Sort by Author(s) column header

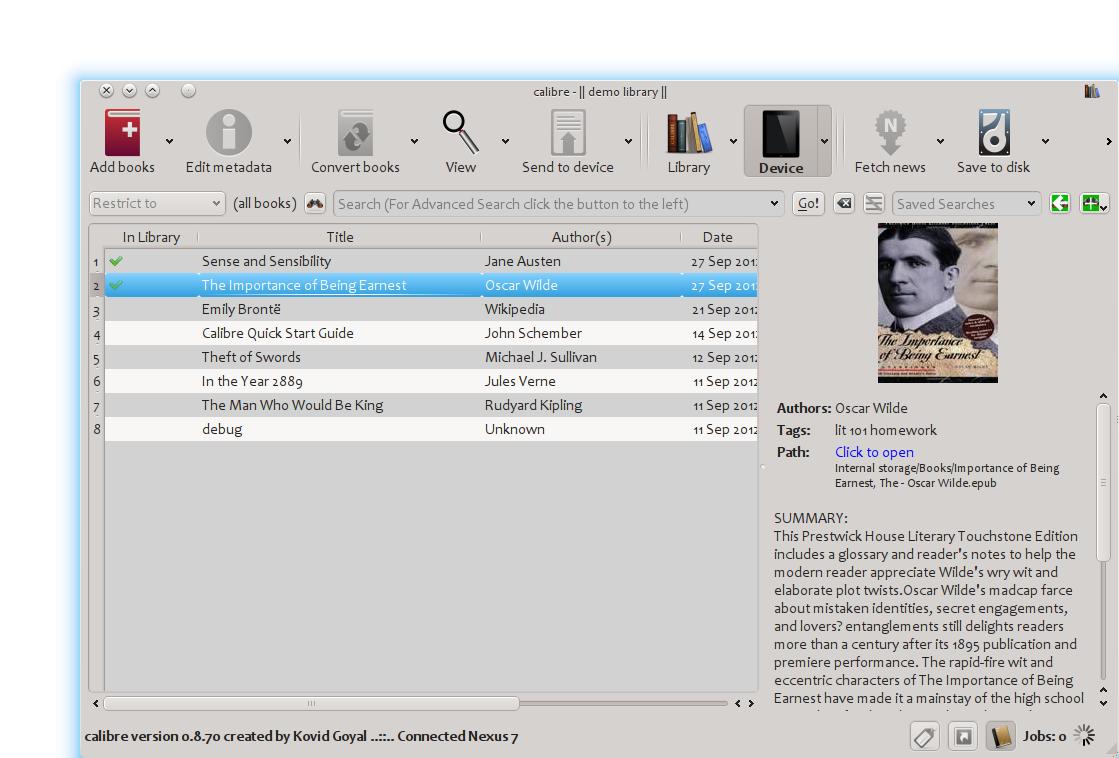click(581, 237)
